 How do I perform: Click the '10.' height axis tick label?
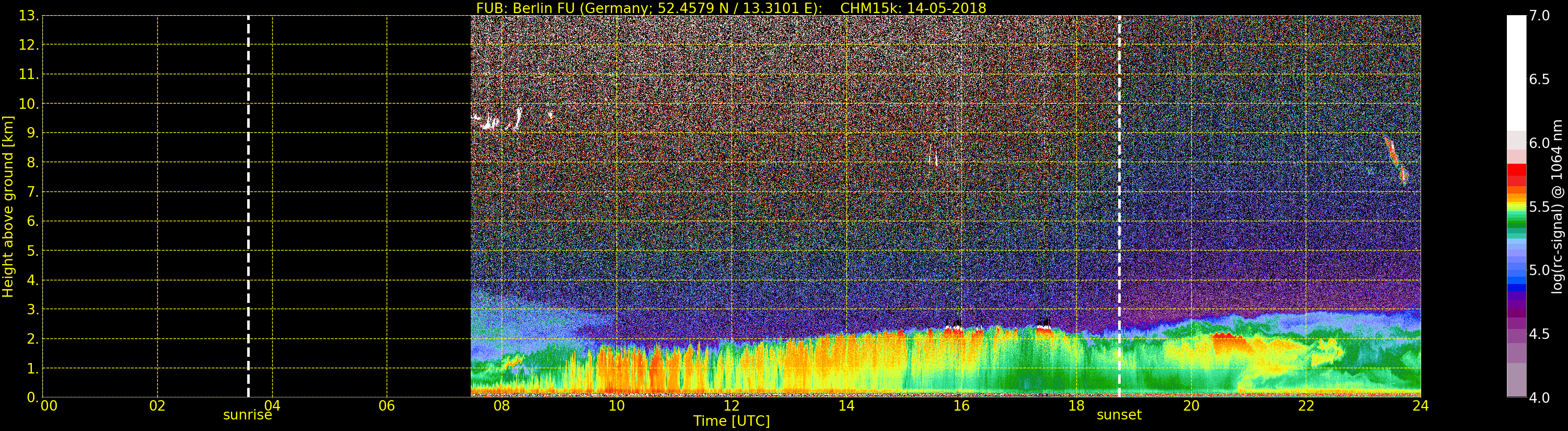(x=29, y=104)
